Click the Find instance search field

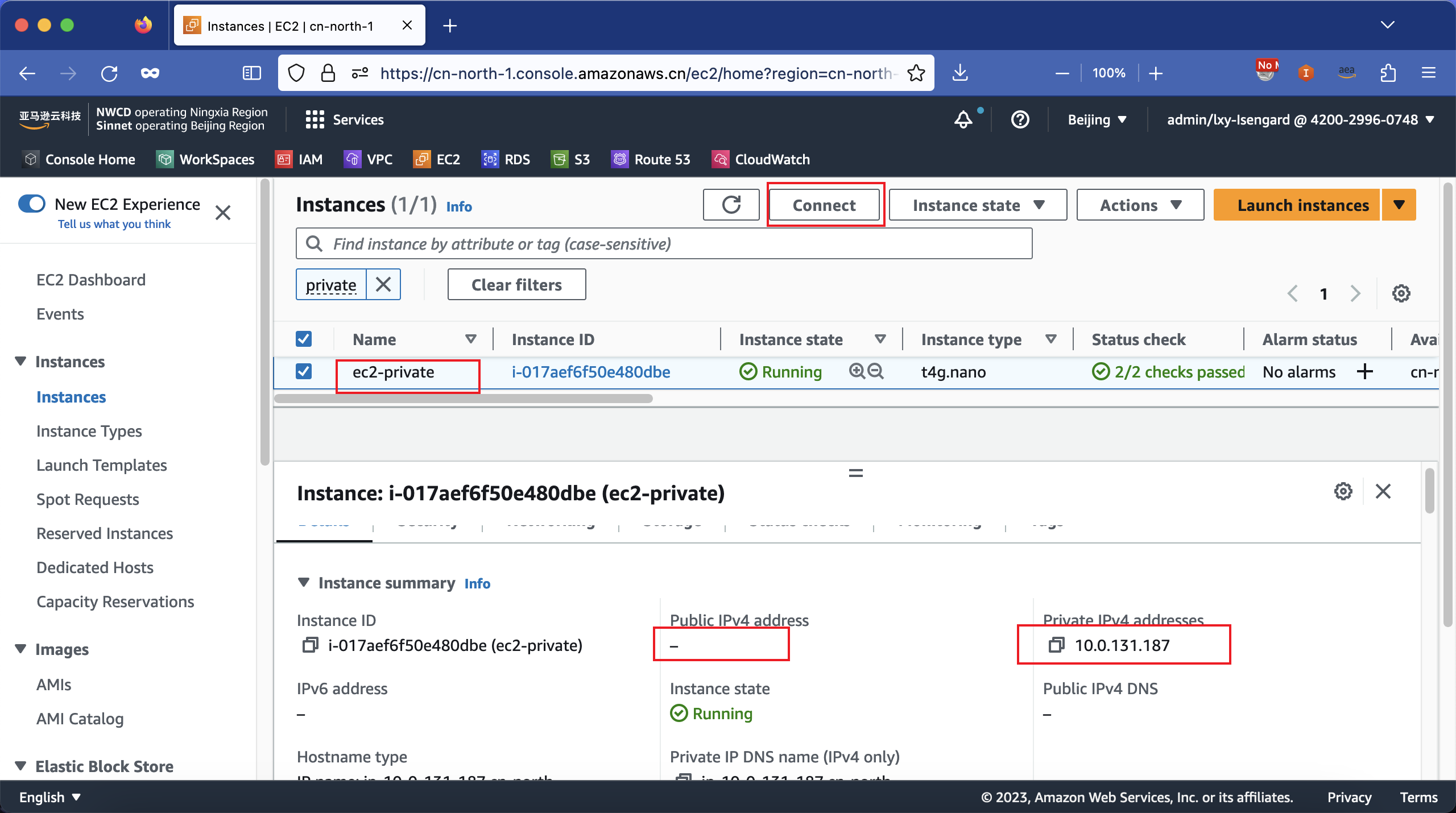[x=664, y=244]
